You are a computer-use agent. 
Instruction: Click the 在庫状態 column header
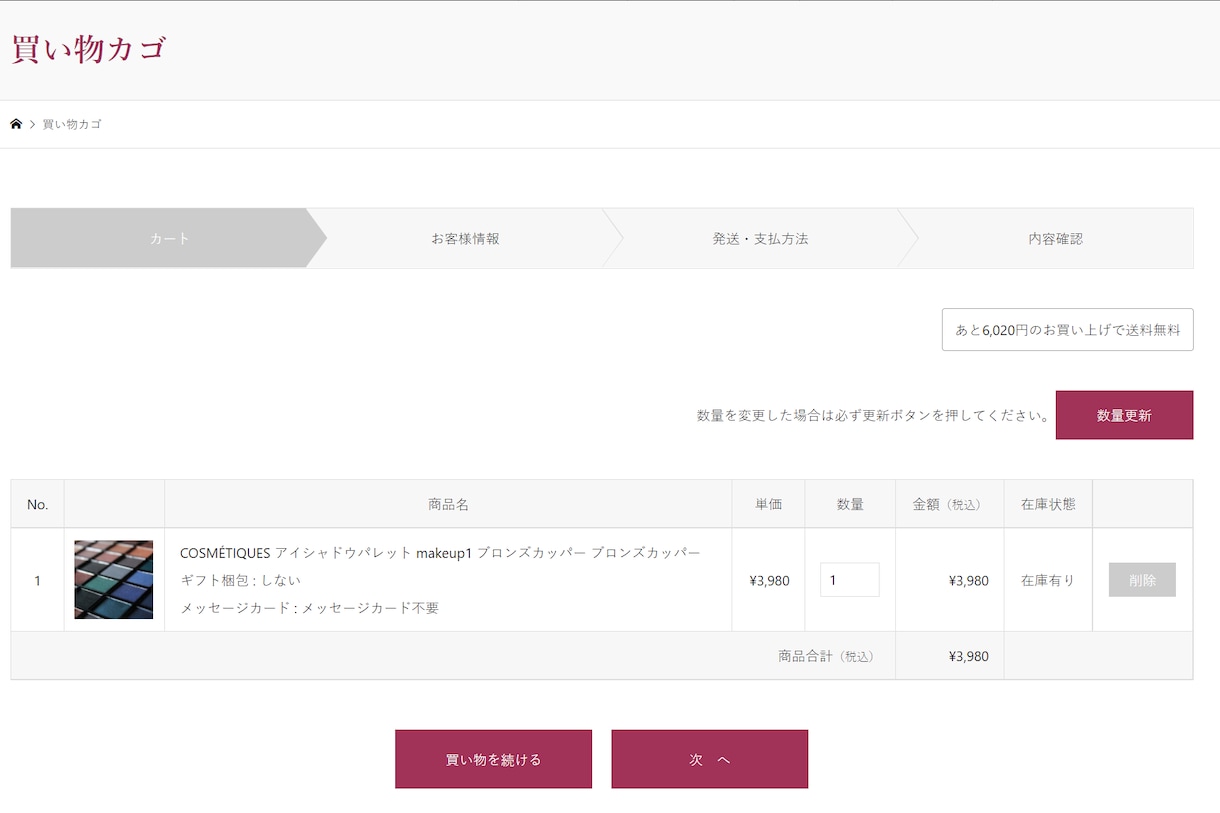tap(1048, 504)
